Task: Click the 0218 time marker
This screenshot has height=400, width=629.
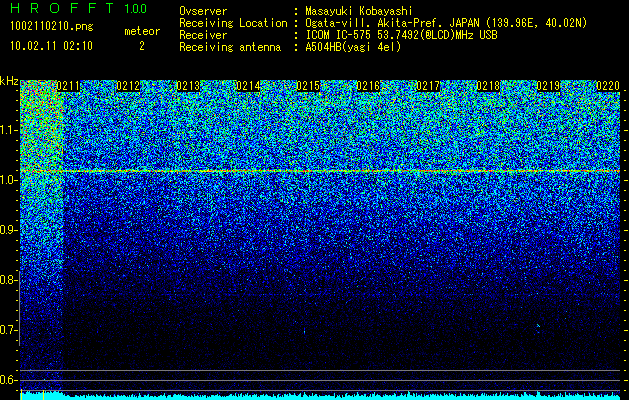Action: 488,86
